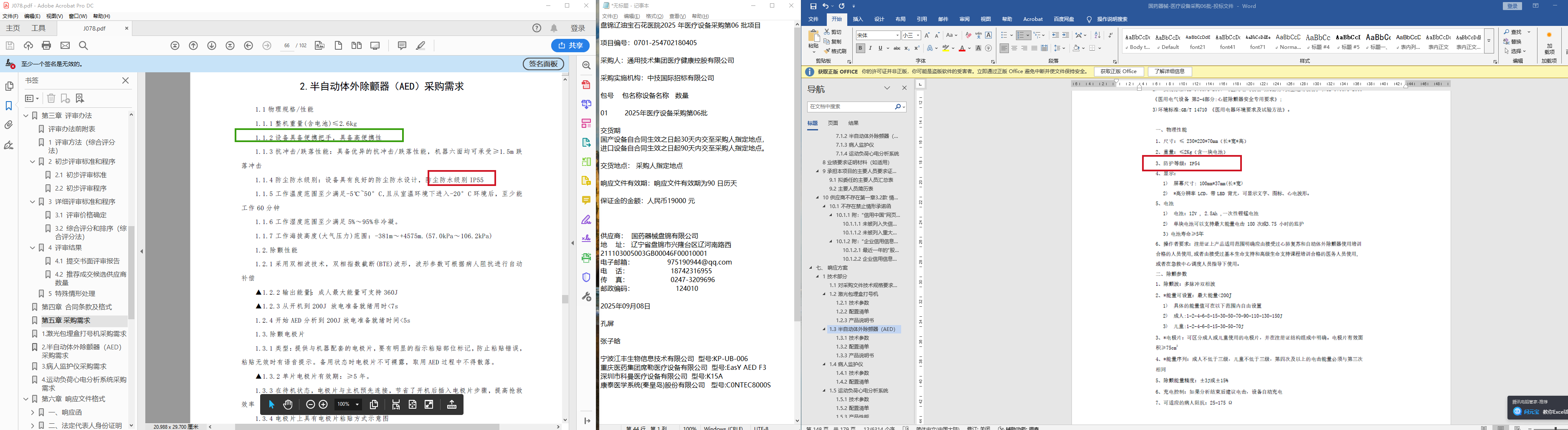Collapse the 第三章 评审办法 bookmark
The width and height of the screenshot is (1568, 430).
pos(25,116)
